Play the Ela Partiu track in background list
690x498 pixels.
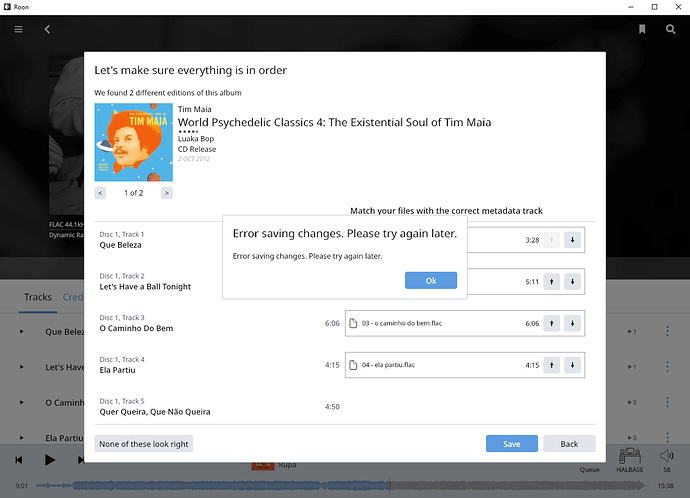[x=21, y=438]
